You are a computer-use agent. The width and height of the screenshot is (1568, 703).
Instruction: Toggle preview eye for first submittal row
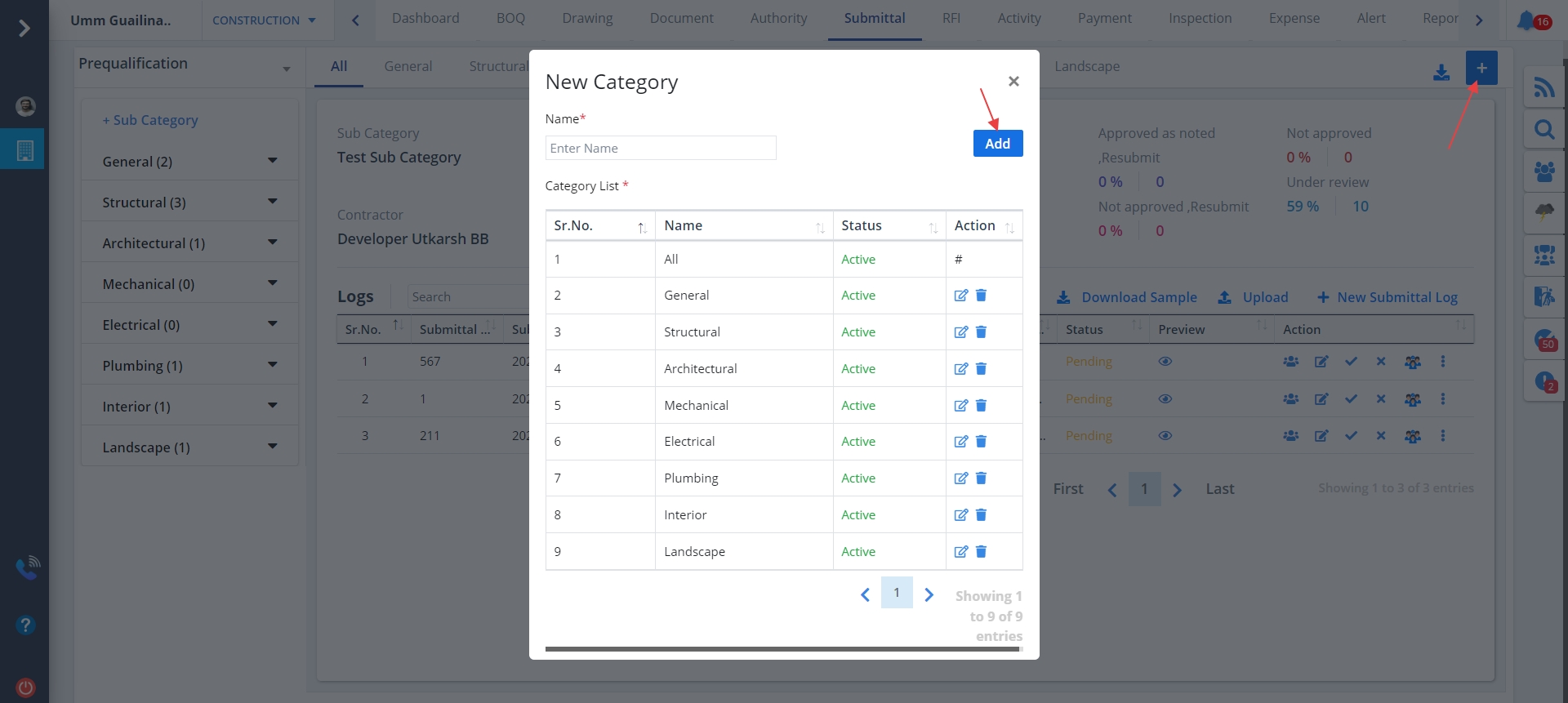point(1165,362)
